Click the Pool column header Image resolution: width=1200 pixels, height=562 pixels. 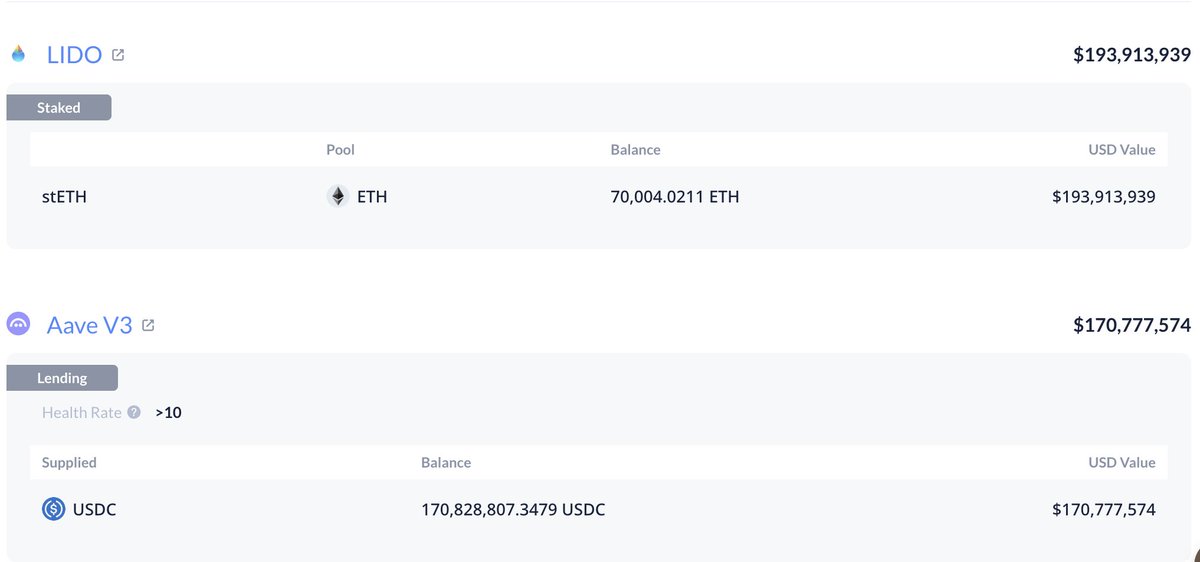(x=340, y=149)
